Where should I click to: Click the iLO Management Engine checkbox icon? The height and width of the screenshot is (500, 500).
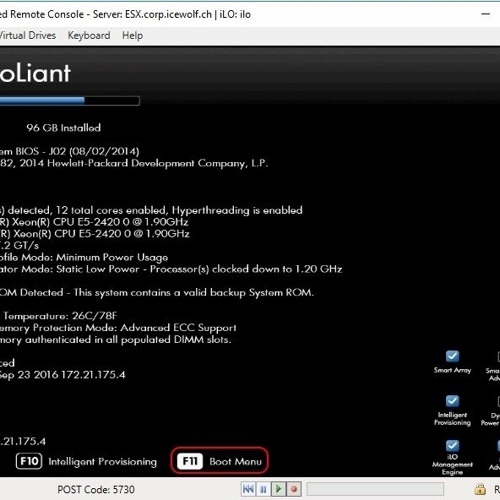tap(452, 445)
